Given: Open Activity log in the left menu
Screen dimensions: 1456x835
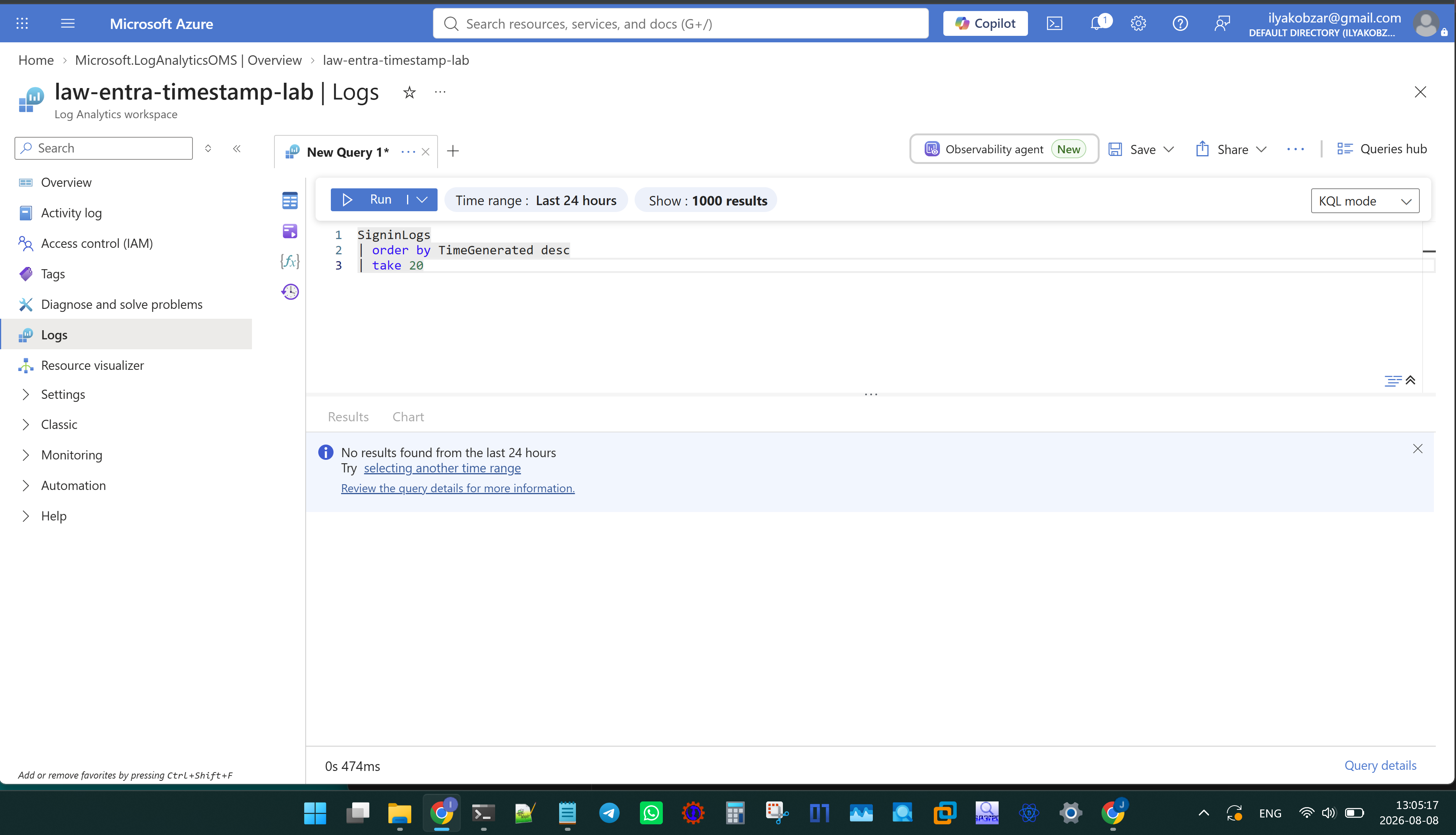Looking at the screenshot, I should (71, 213).
